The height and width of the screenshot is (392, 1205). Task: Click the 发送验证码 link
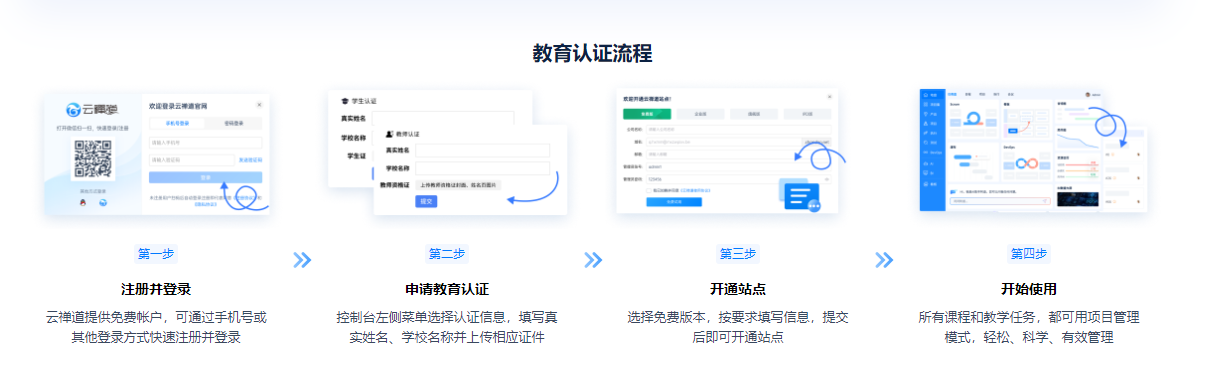[250, 159]
